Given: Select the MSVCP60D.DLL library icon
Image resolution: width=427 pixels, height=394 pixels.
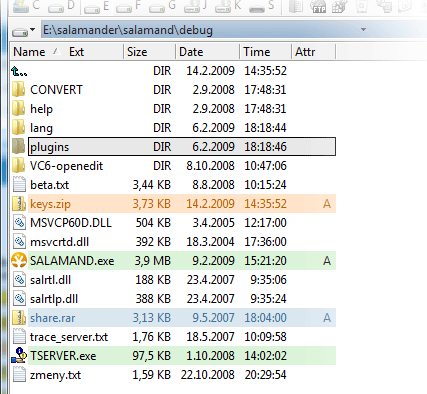Looking at the screenshot, I should pyautogui.click(x=19, y=223).
